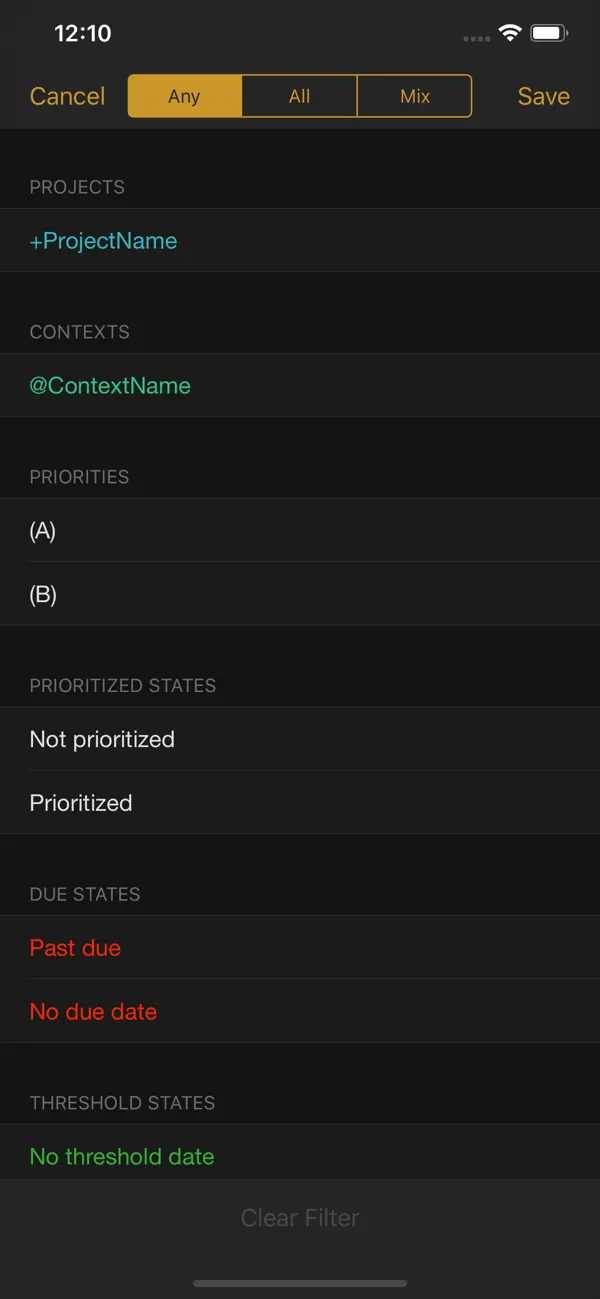Tap the Wi-Fi icon in status bar

[512, 32]
